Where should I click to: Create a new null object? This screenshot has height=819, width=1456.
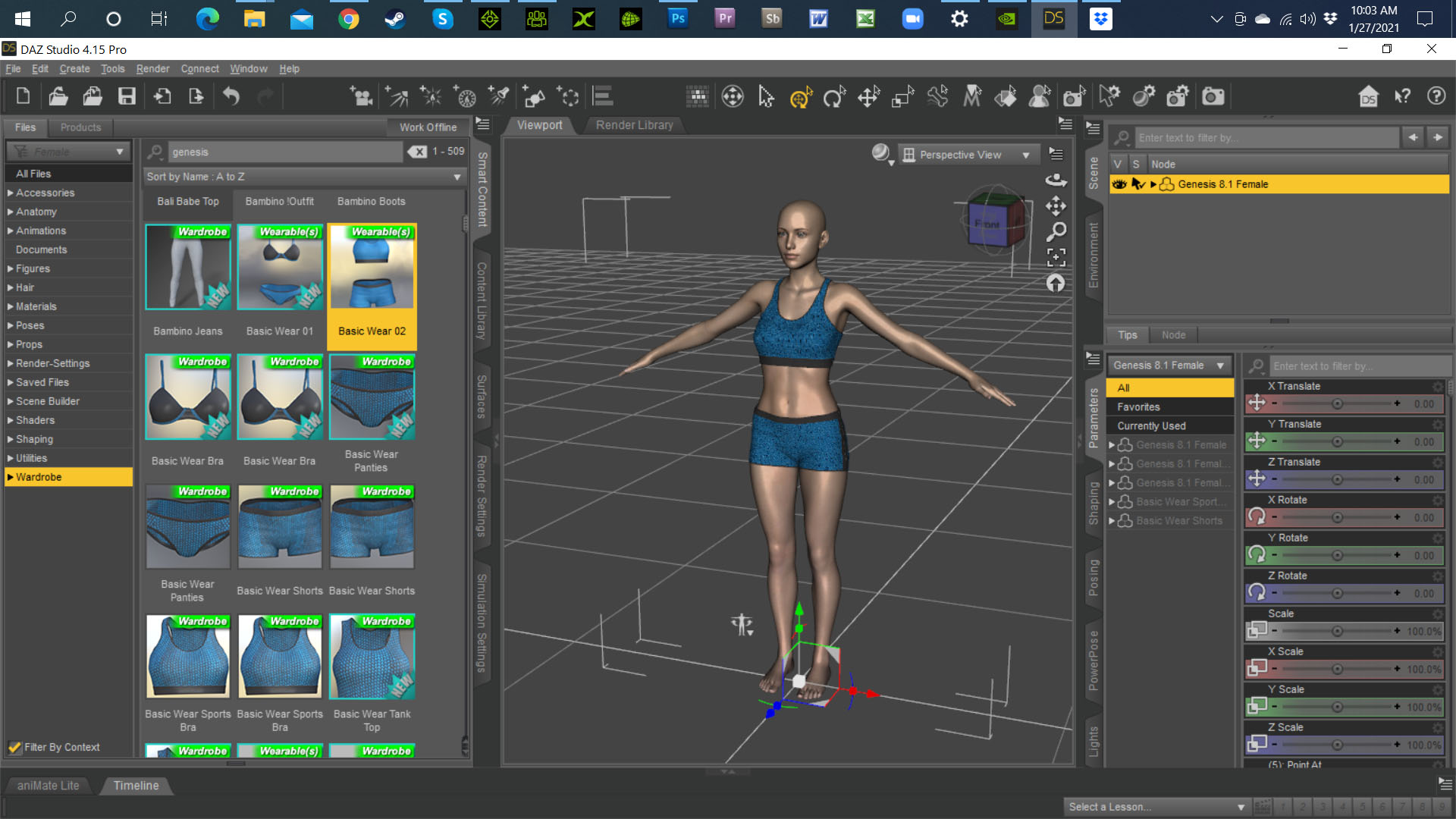pyautogui.click(x=568, y=96)
